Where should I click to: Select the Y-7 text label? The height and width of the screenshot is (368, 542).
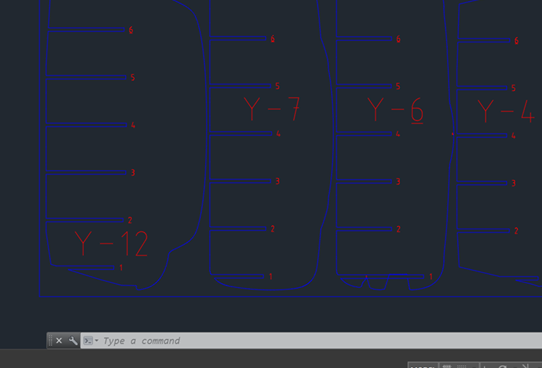(x=272, y=109)
